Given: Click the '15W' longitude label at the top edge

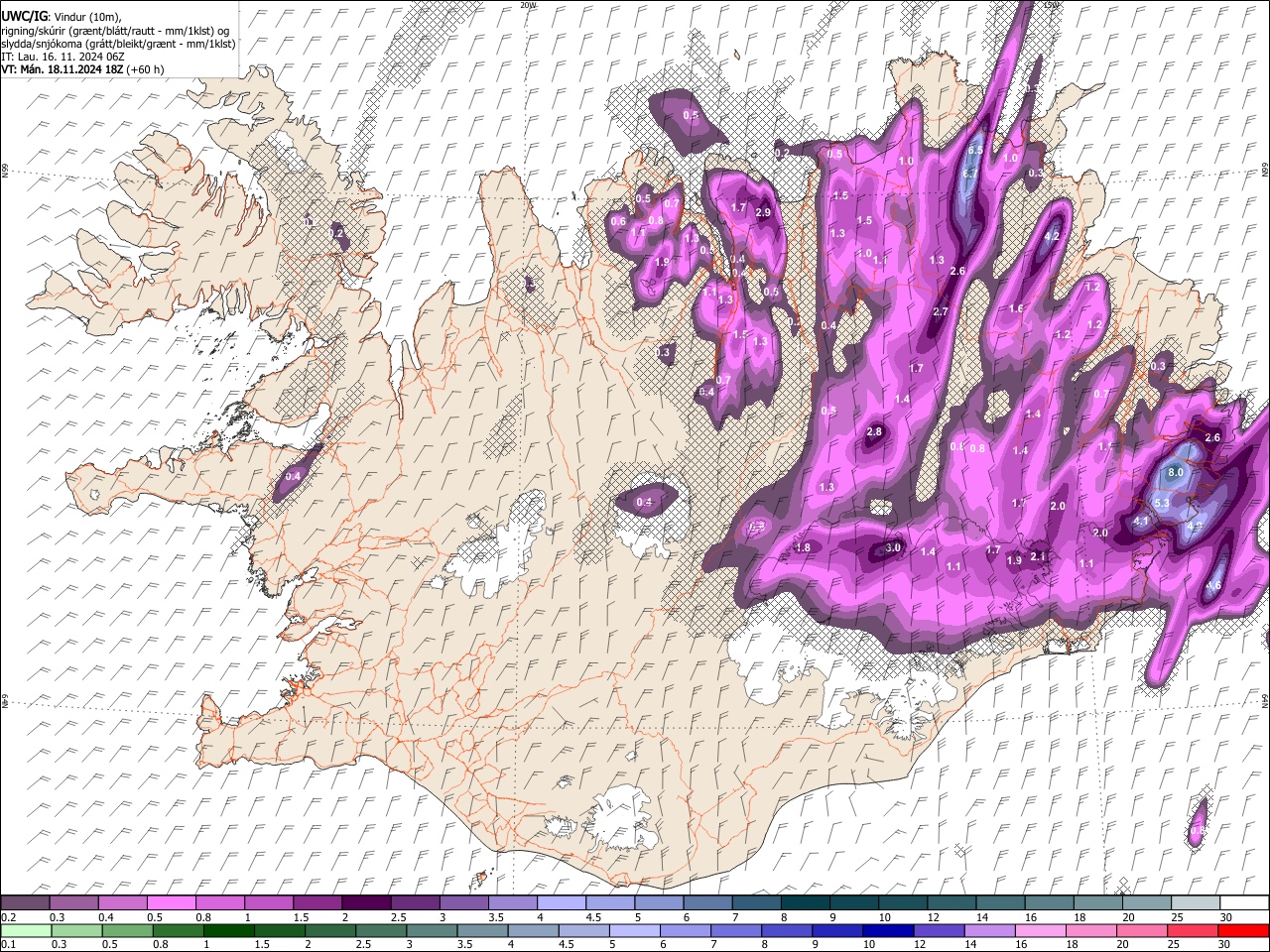Looking at the screenshot, I should click(x=1052, y=5).
